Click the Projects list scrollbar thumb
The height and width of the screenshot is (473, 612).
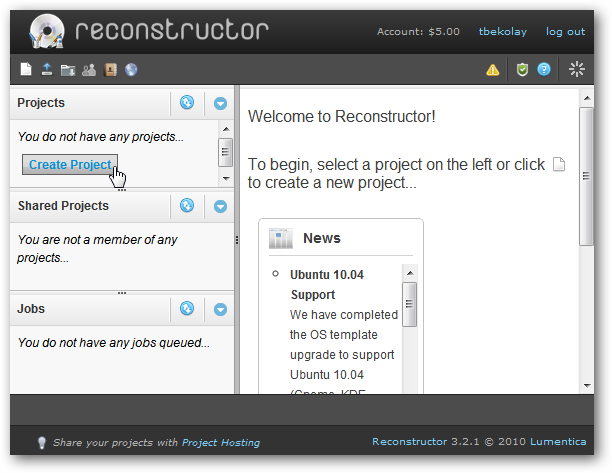coord(225,152)
